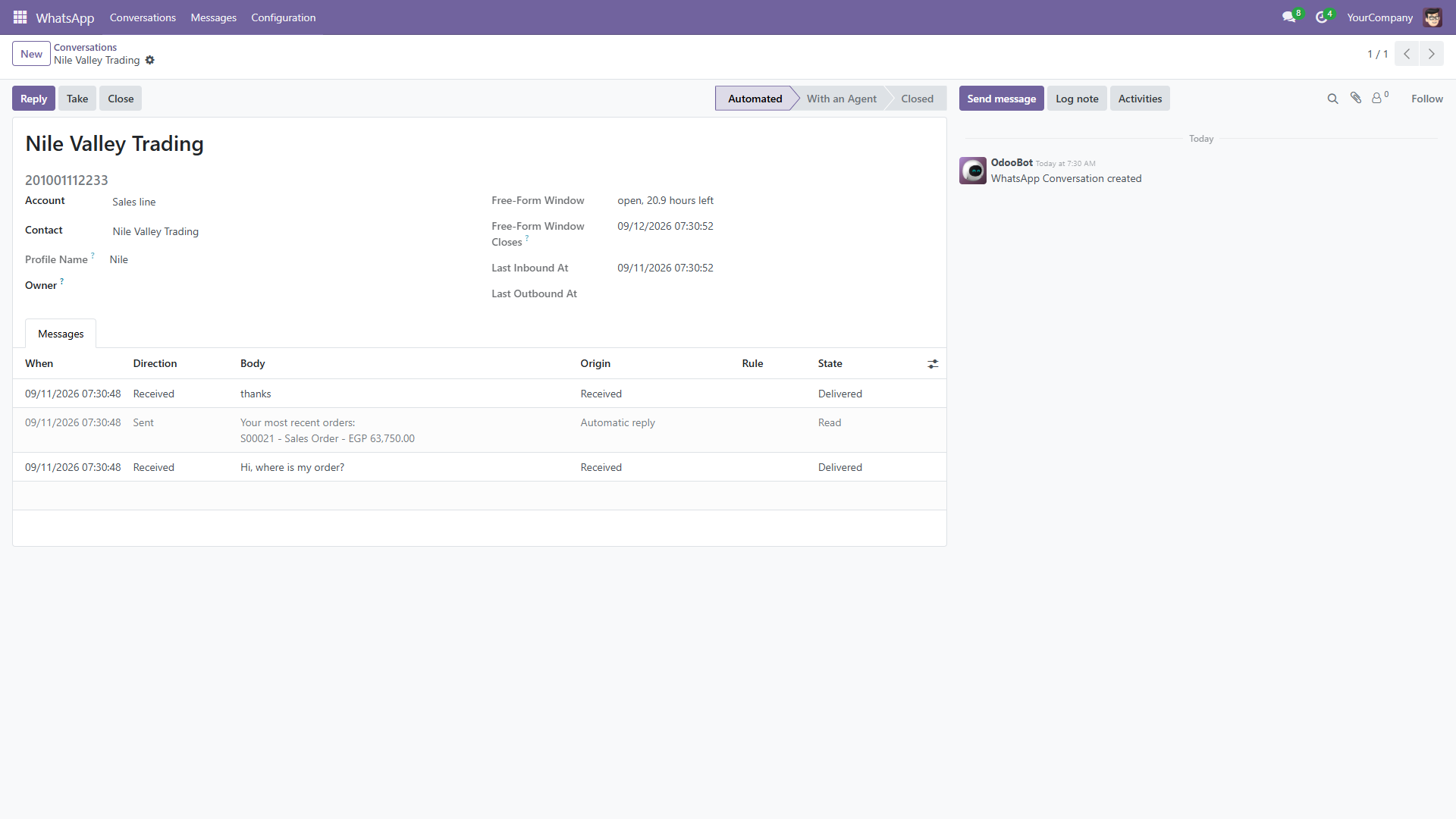The width and height of the screenshot is (1456, 819).
Task: Click the Take button
Action: tap(77, 99)
